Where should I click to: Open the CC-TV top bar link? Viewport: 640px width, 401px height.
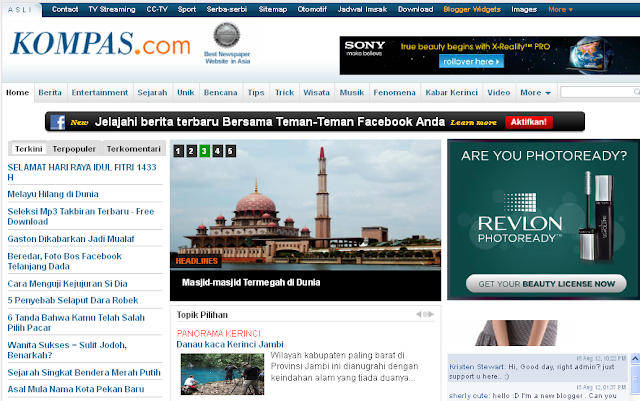pyautogui.click(x=157, y=9)
